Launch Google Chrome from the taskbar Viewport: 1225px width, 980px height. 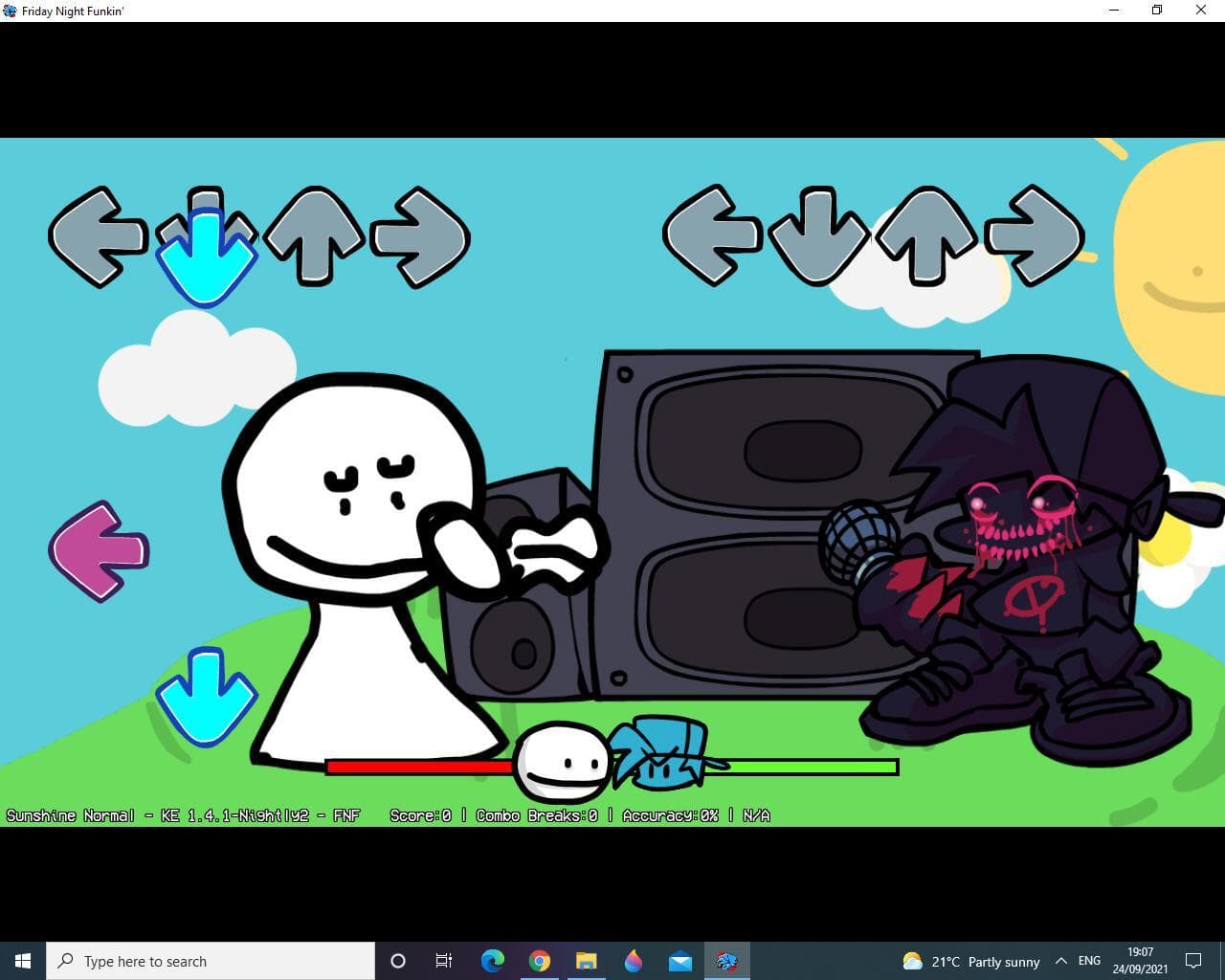click(540, 961)
